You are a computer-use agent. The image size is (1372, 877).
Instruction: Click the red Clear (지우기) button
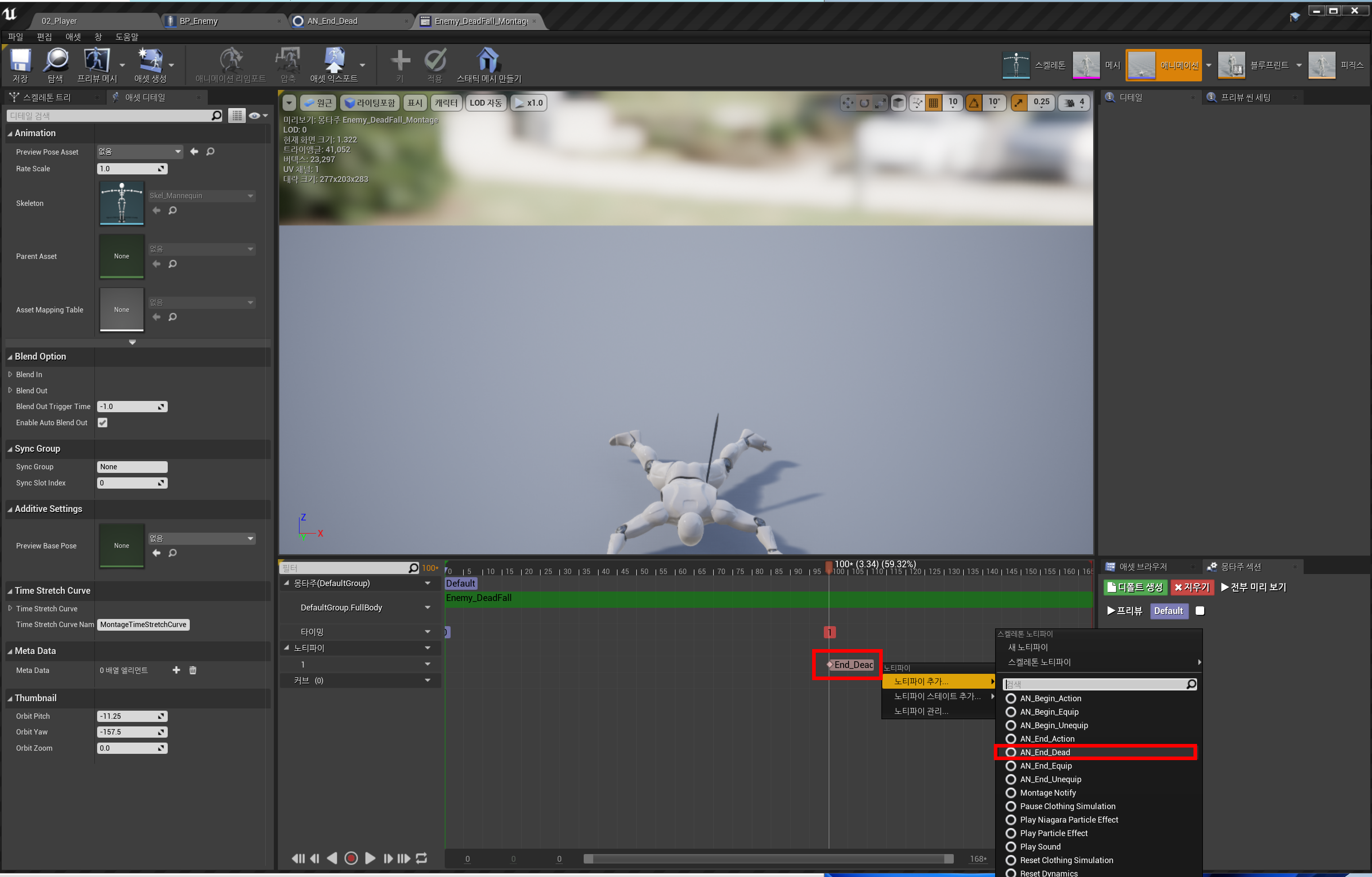point(1192,587)
